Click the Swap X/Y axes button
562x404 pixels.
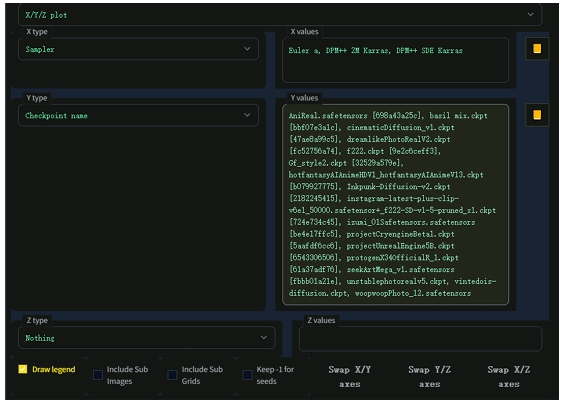point(350,376)
